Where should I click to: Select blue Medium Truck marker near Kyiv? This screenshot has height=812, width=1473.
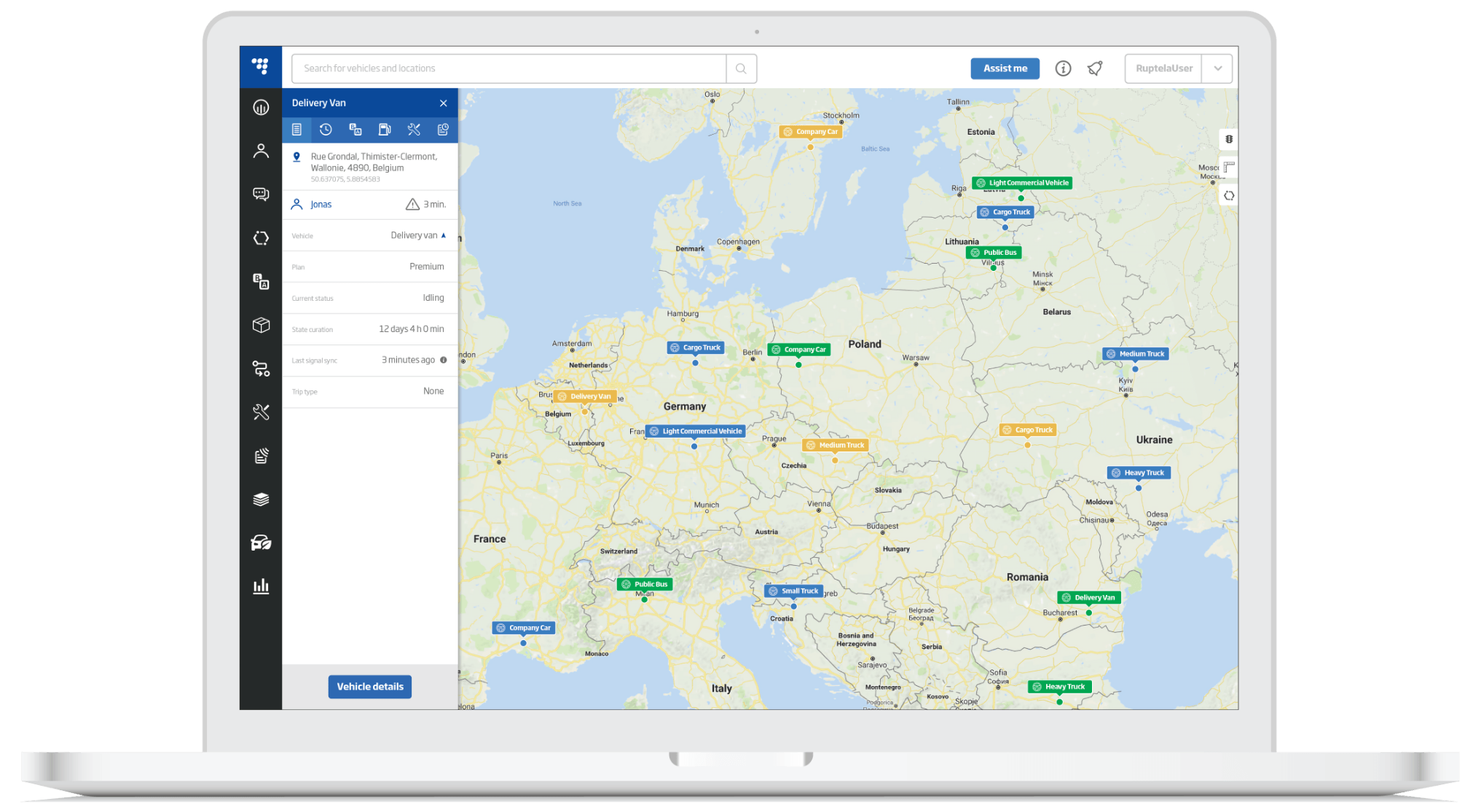pos(1136,354)
